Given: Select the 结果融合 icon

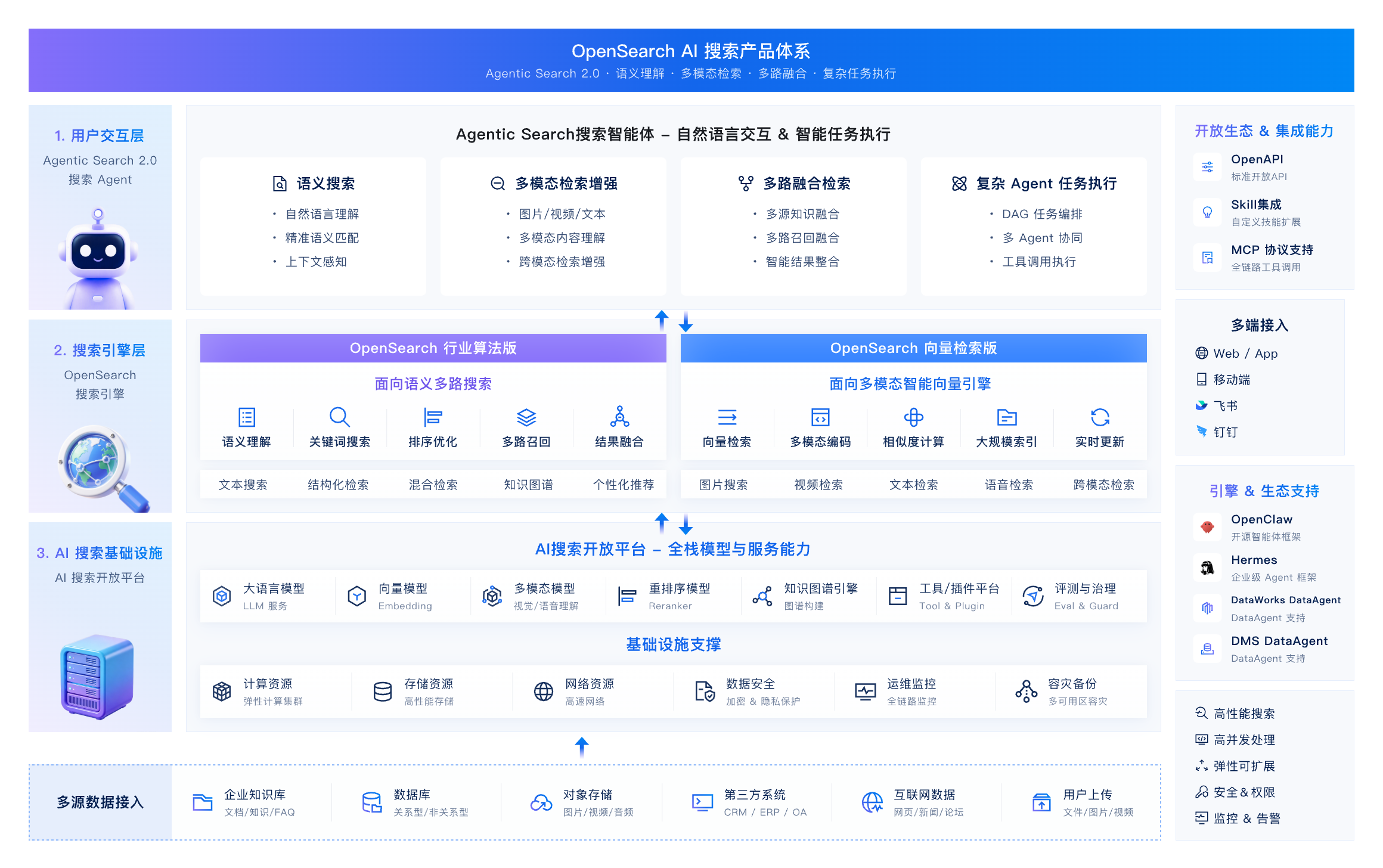Looking at the screenshot, I should click(x=619, y=417).
